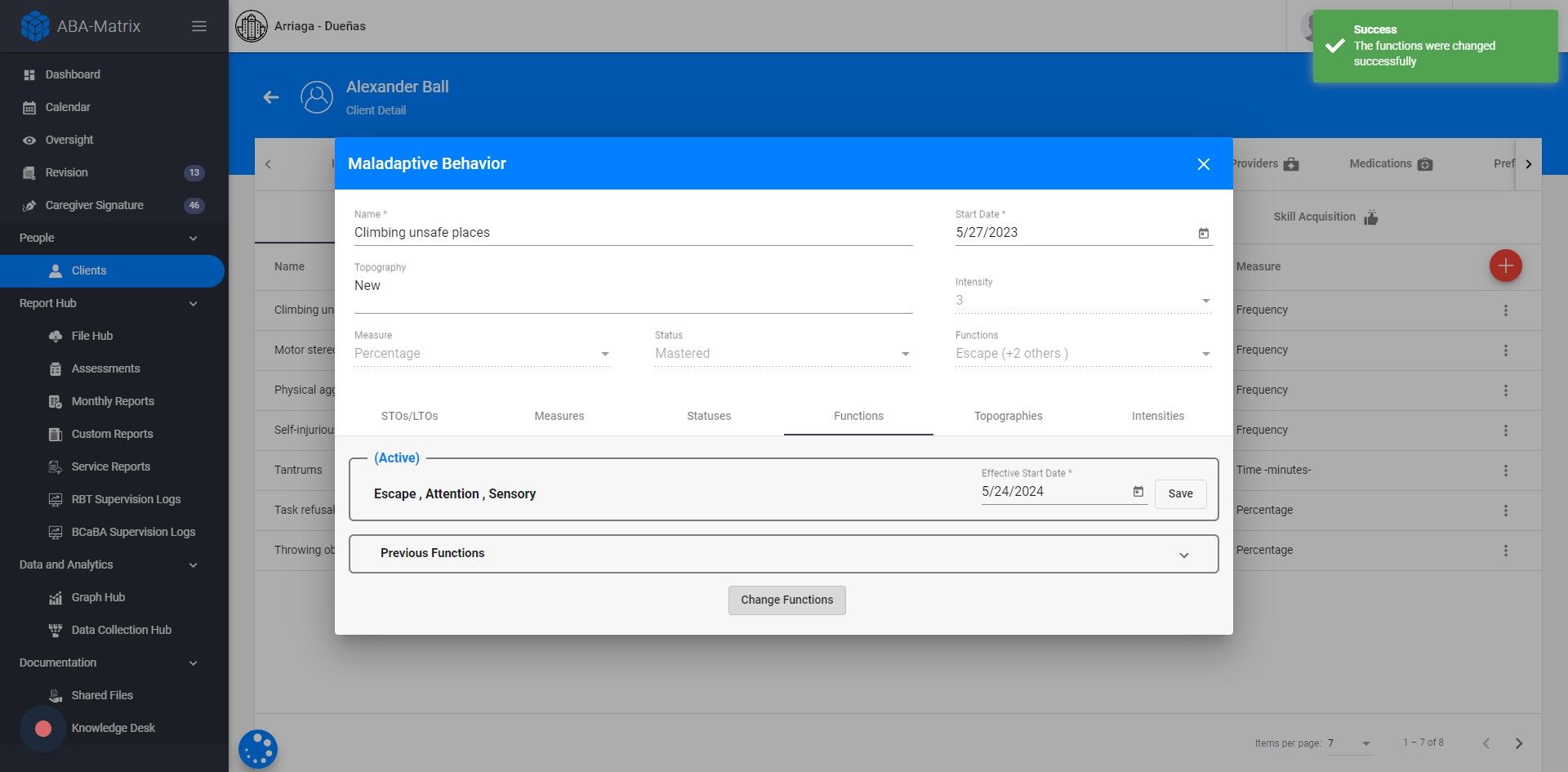Go to next page of results
The image size is (1568, 772).
1519,743
